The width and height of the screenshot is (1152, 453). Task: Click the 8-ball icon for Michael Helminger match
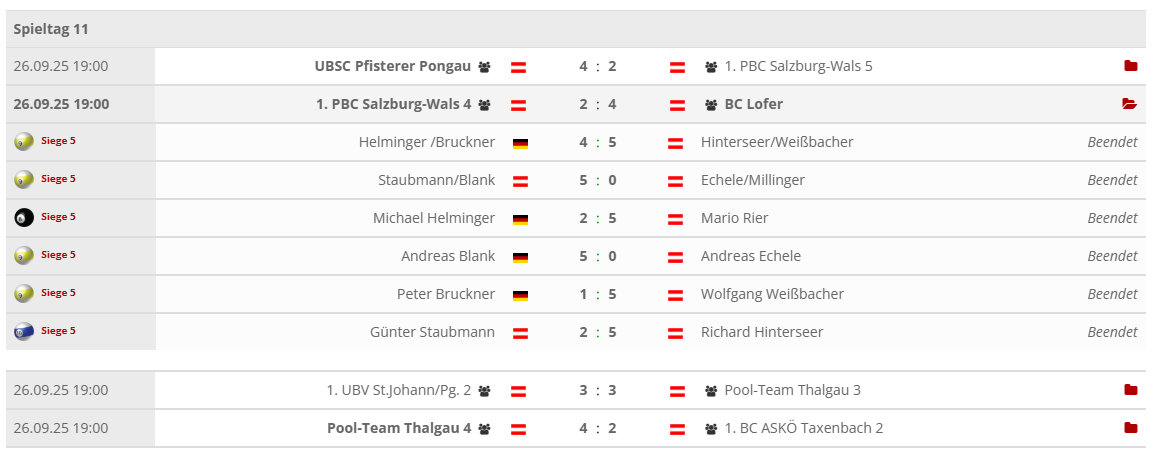[x=24, y=218]
